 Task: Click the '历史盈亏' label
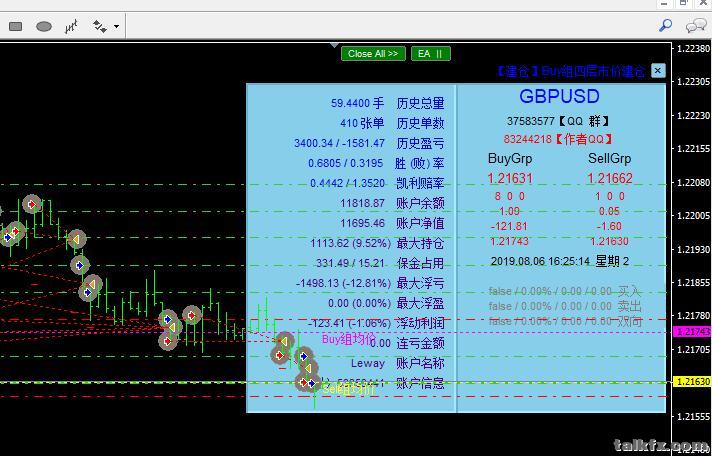pyautogui.click(x=420, y=144)
